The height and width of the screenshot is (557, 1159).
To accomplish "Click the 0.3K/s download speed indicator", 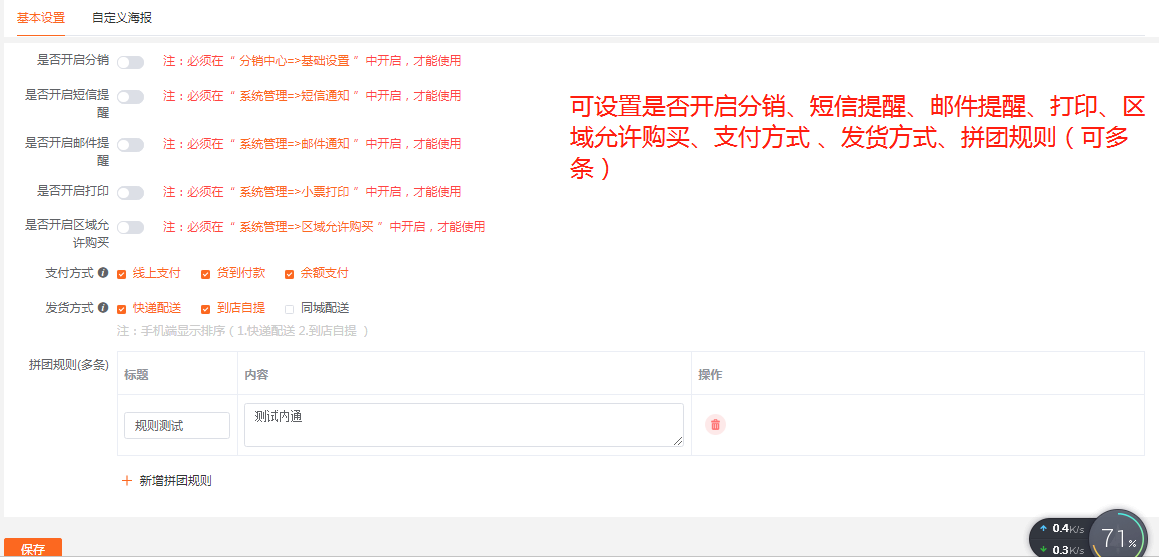I will coord(1061,550).
